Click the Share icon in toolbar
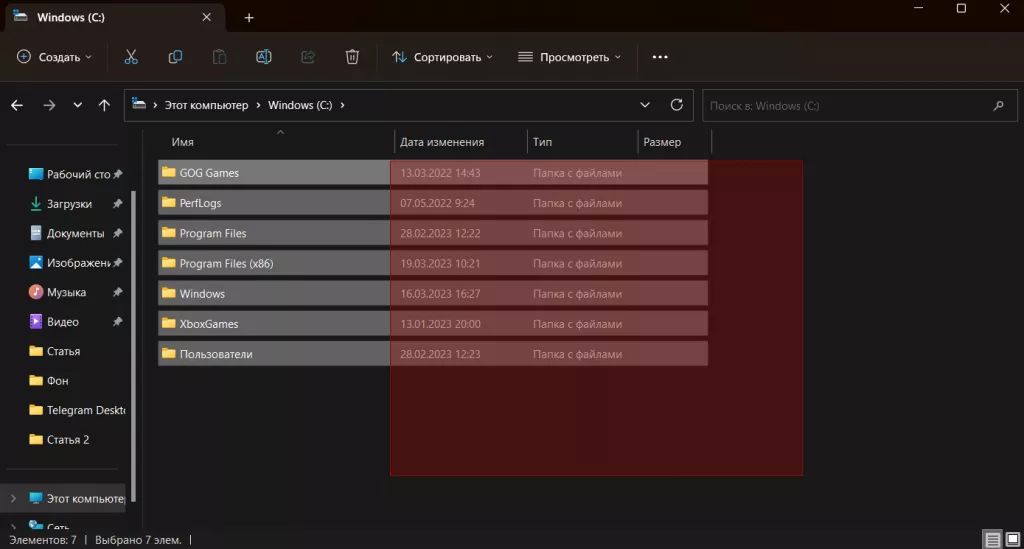The width and height of the screenshot is (1024, 549). click(x=308, y=57)
